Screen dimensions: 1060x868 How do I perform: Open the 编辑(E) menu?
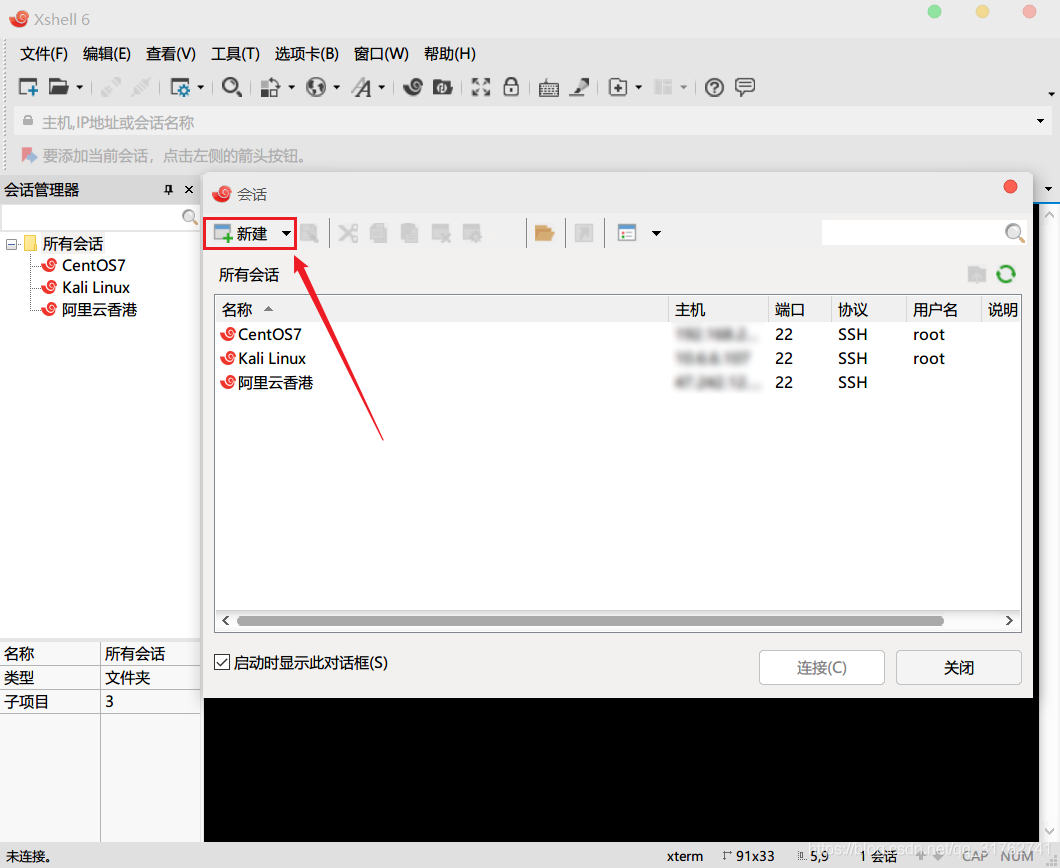pos(107,54)
